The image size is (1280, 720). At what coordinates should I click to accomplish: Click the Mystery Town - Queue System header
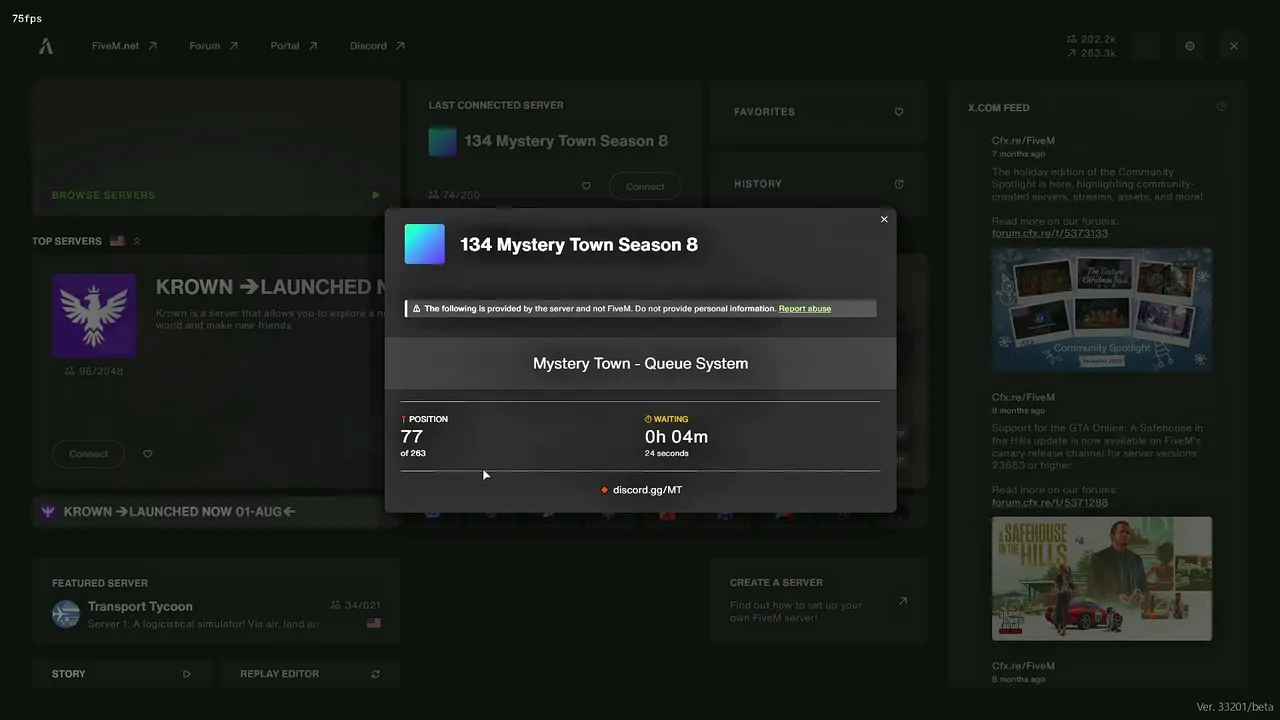pos(641,363)
